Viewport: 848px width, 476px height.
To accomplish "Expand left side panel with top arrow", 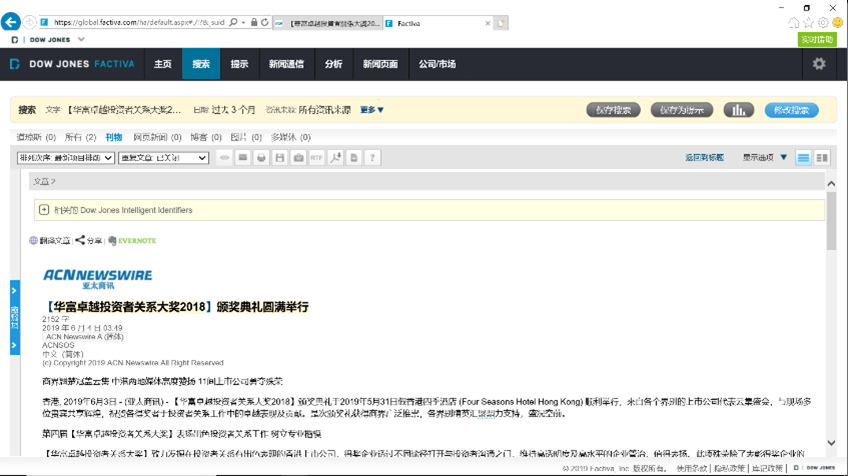I will click(x=15, y=290).
